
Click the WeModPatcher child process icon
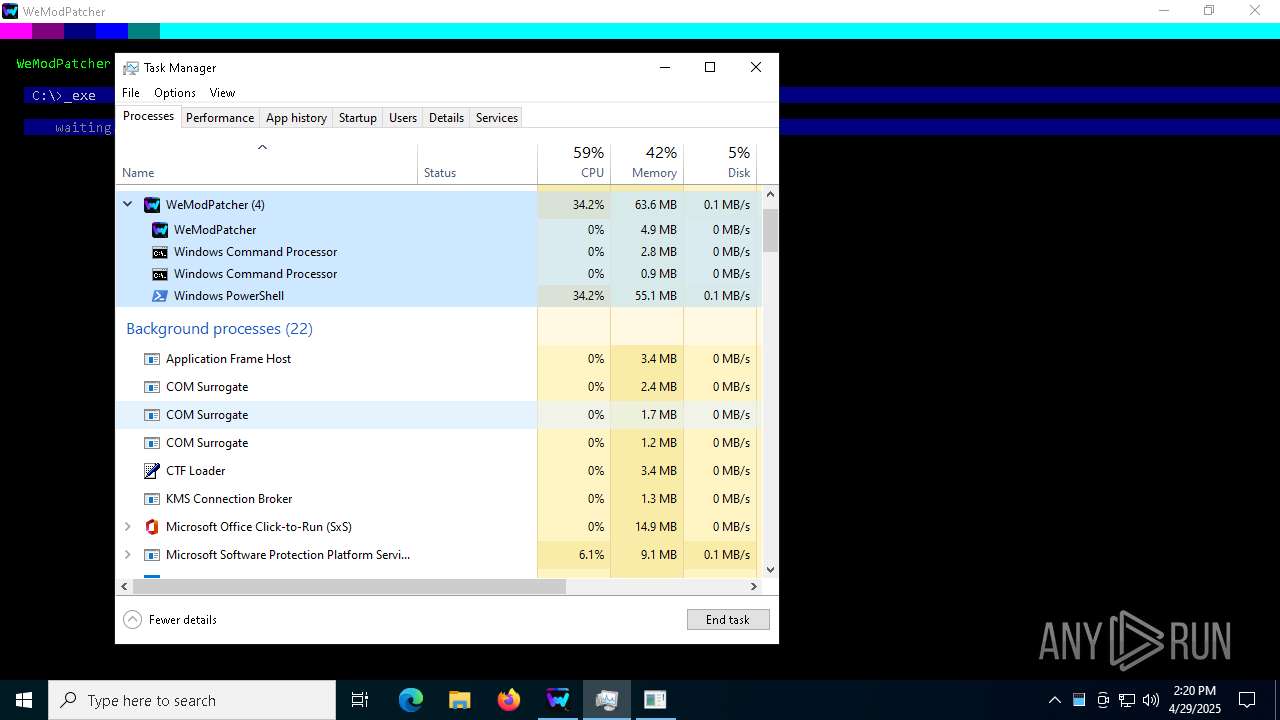click(x=160, y=230)
